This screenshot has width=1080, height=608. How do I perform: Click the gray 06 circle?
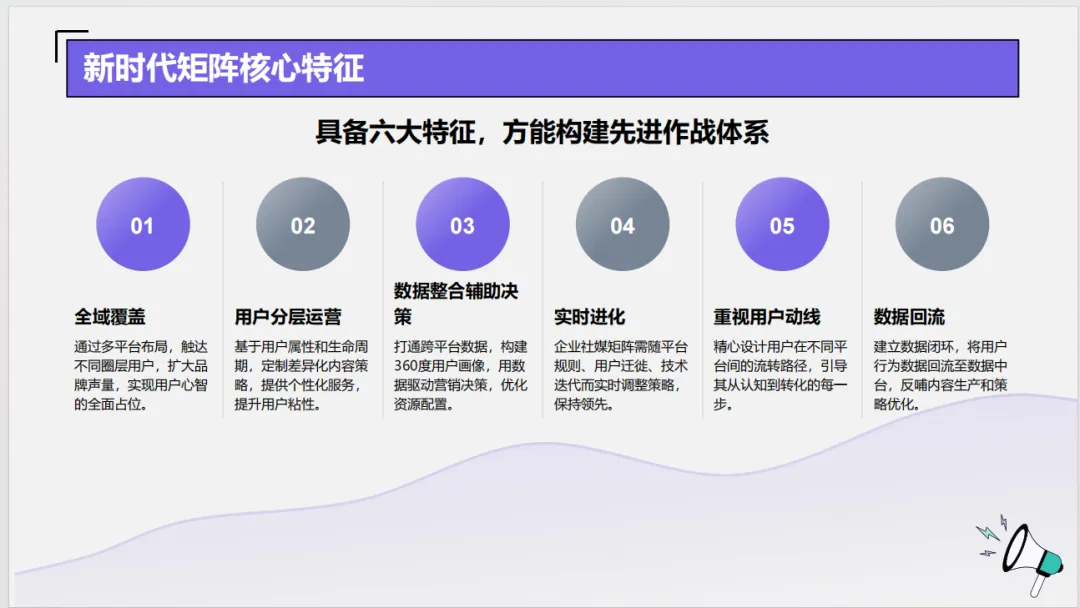click(942, 224)
